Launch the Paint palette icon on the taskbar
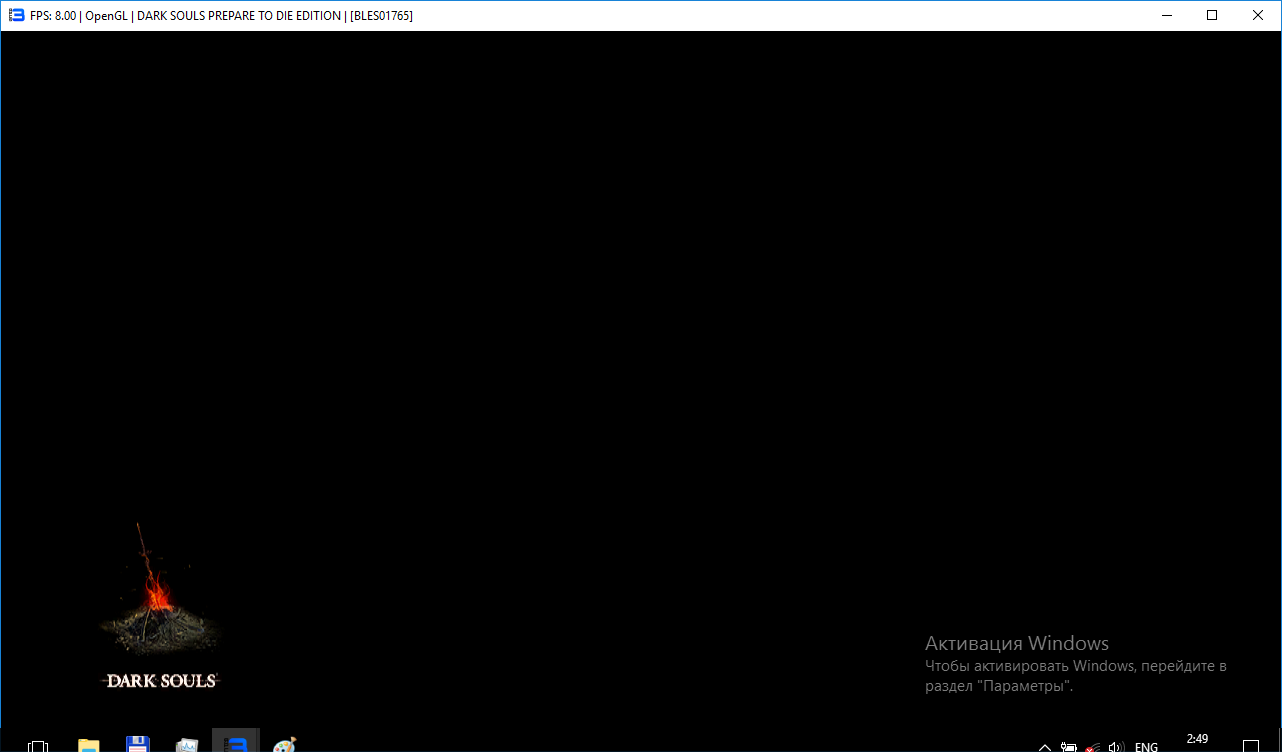1282x752 pixels. (284, 745)
